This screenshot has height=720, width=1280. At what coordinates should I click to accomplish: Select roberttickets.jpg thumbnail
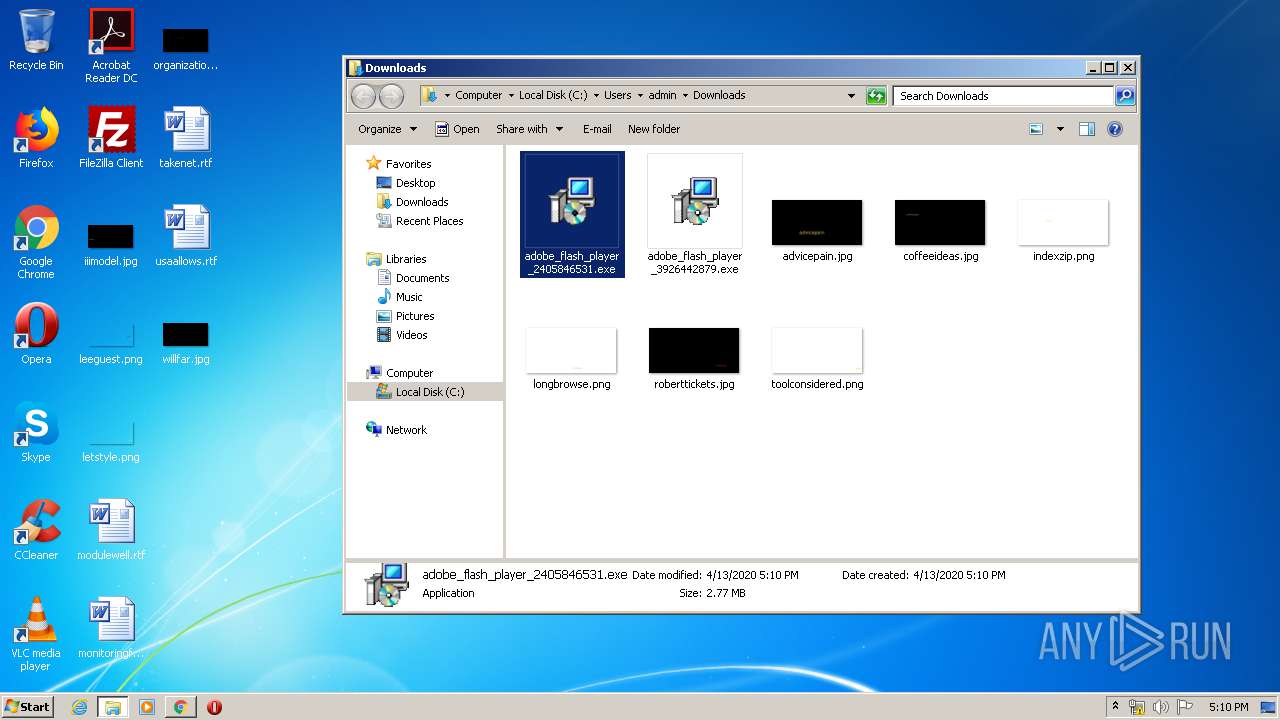[694, 358]
